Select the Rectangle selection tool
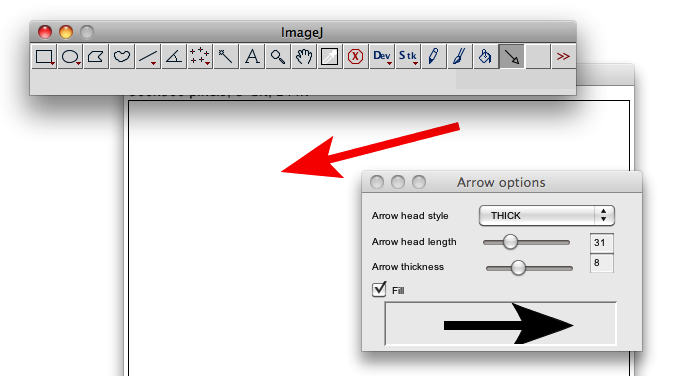This screenshot has height=376, width=685. pos(44,56)
